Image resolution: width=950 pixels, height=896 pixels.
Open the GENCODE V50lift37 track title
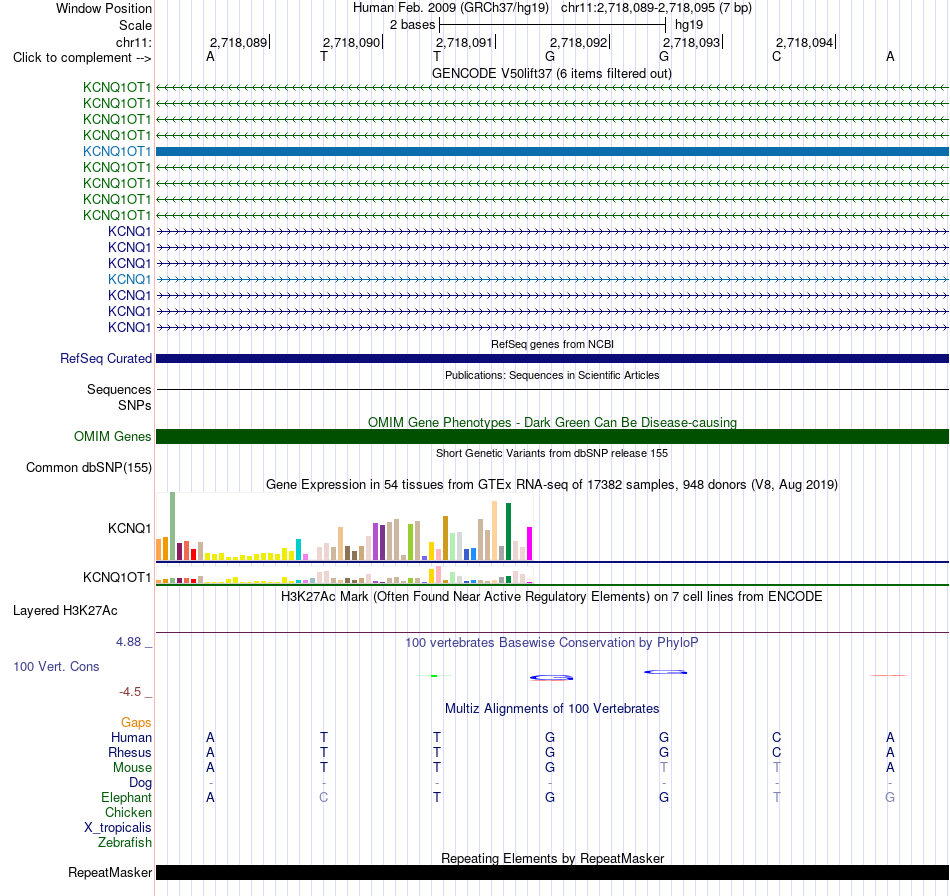[551, 73]
